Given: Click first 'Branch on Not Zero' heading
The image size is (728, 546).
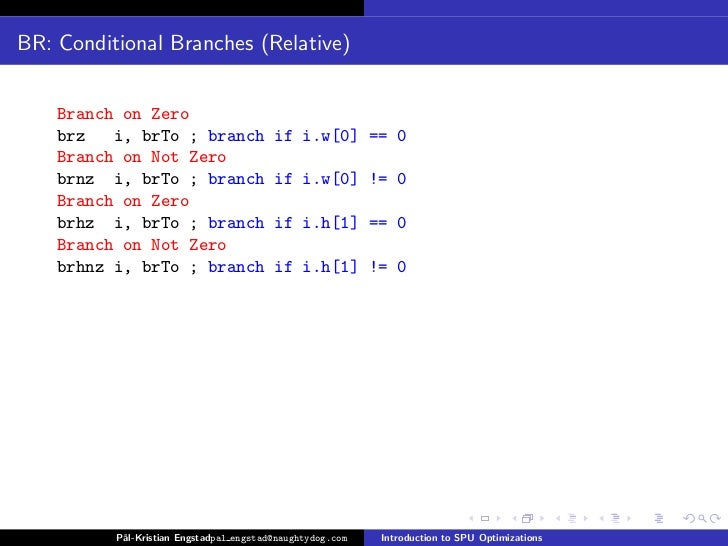Looking at the screenshot, I should (x=141, y=157).
